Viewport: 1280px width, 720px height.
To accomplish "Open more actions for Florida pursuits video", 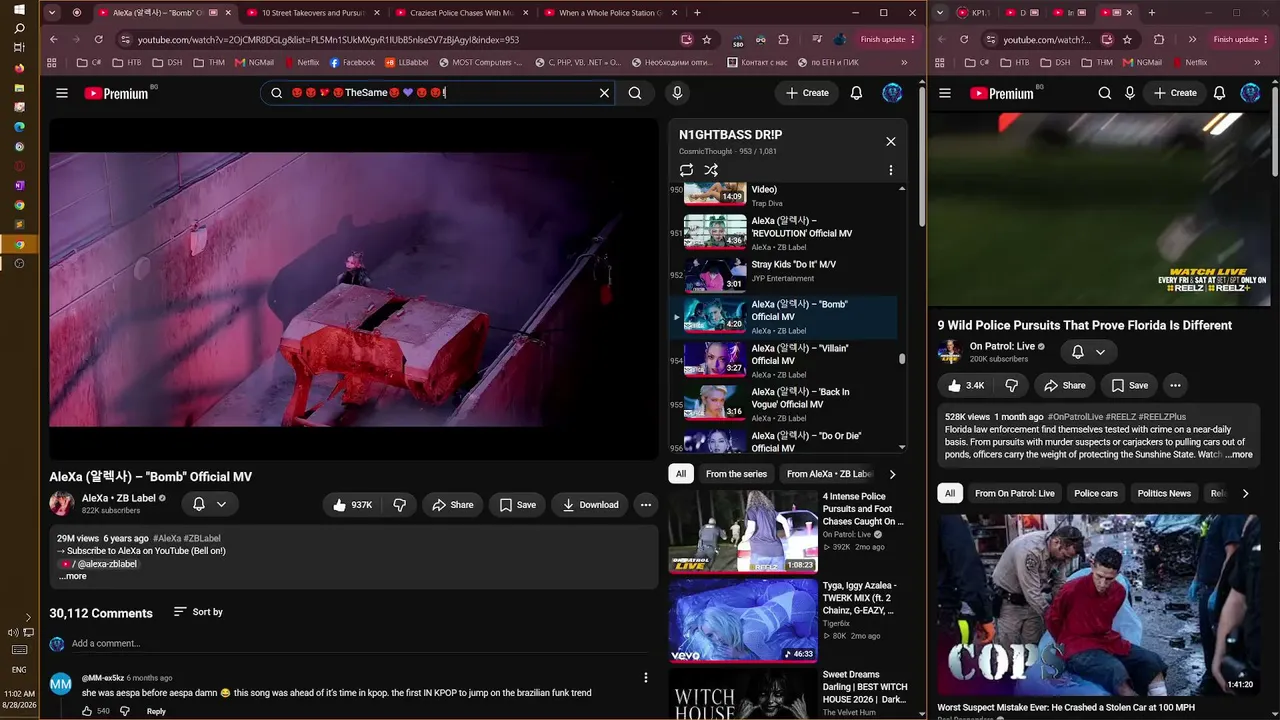I will [1175, 385].
